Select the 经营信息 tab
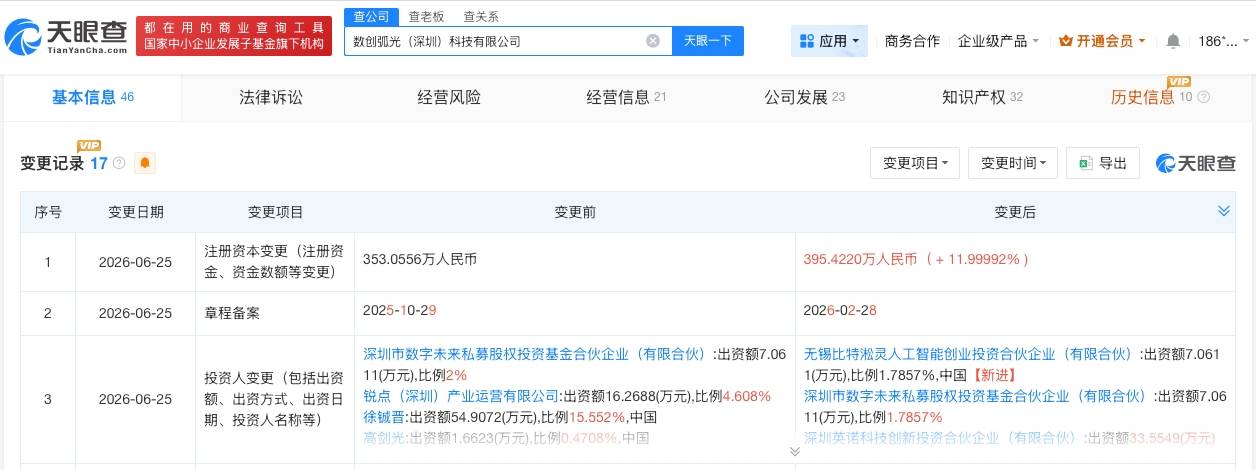 coord(626,97)
